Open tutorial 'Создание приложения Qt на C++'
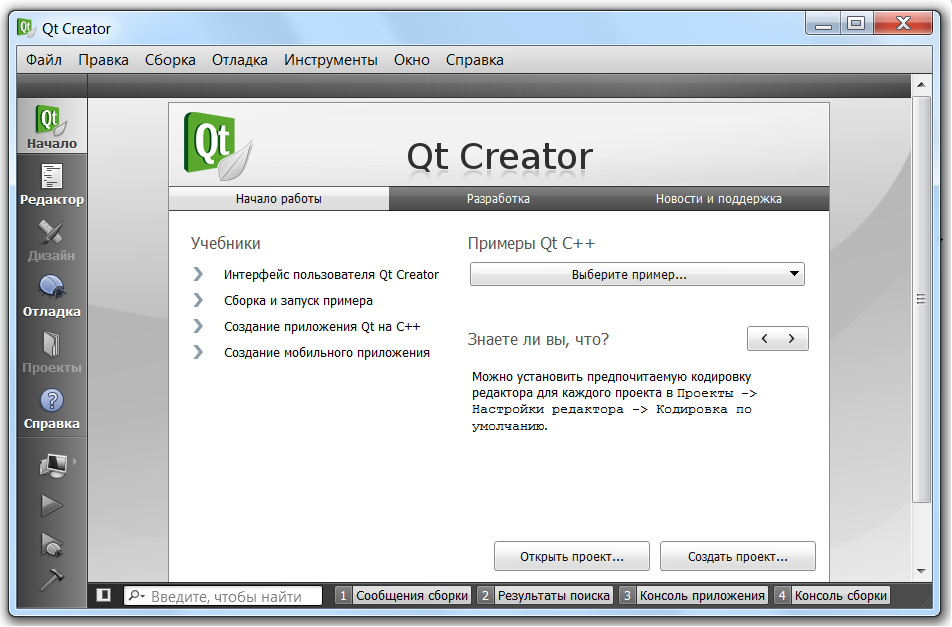Image resolution: width=952 pixels, height=627 pixels. click(322, 327)
